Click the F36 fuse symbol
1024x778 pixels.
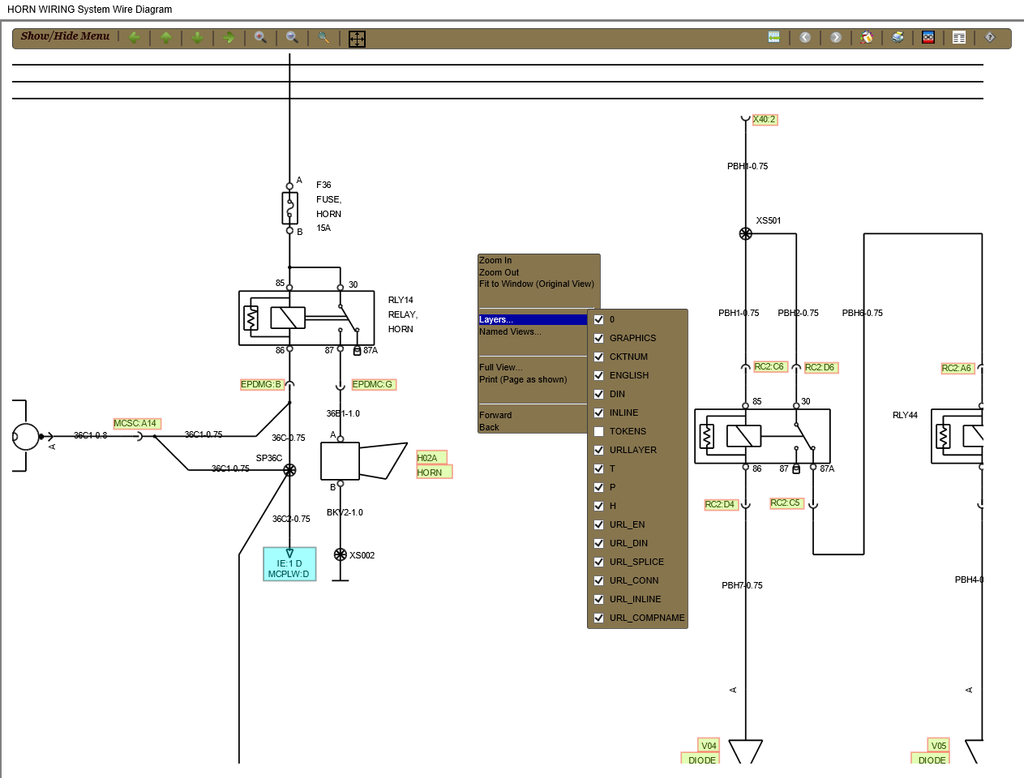pyautogui.click(x=289, y=208)
